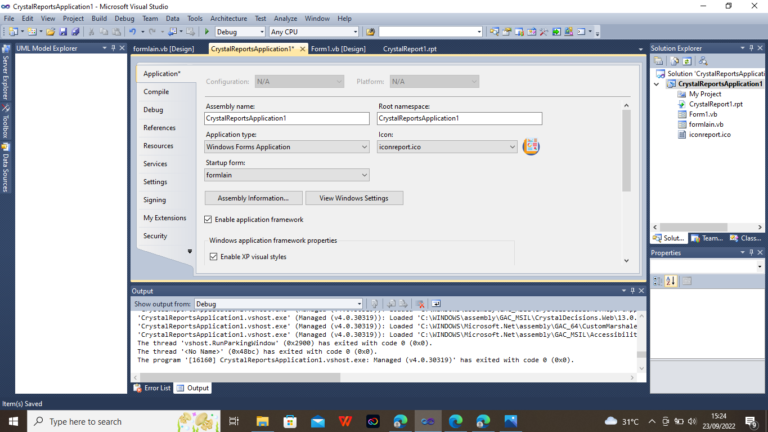This screenshot has height=432, width=768.
Task: Click the Assembly Information button
Action: coord(253,198)
